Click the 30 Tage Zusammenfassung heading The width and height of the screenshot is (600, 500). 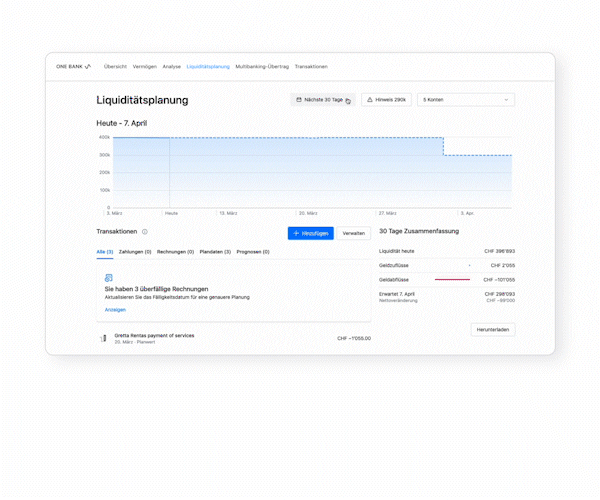419,231
